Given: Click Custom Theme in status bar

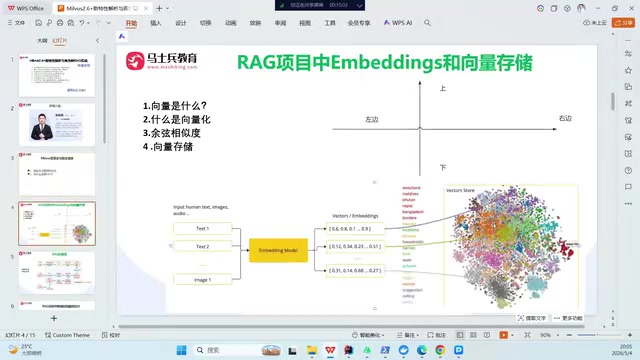Looking at the screenshot, I should 67,335.
